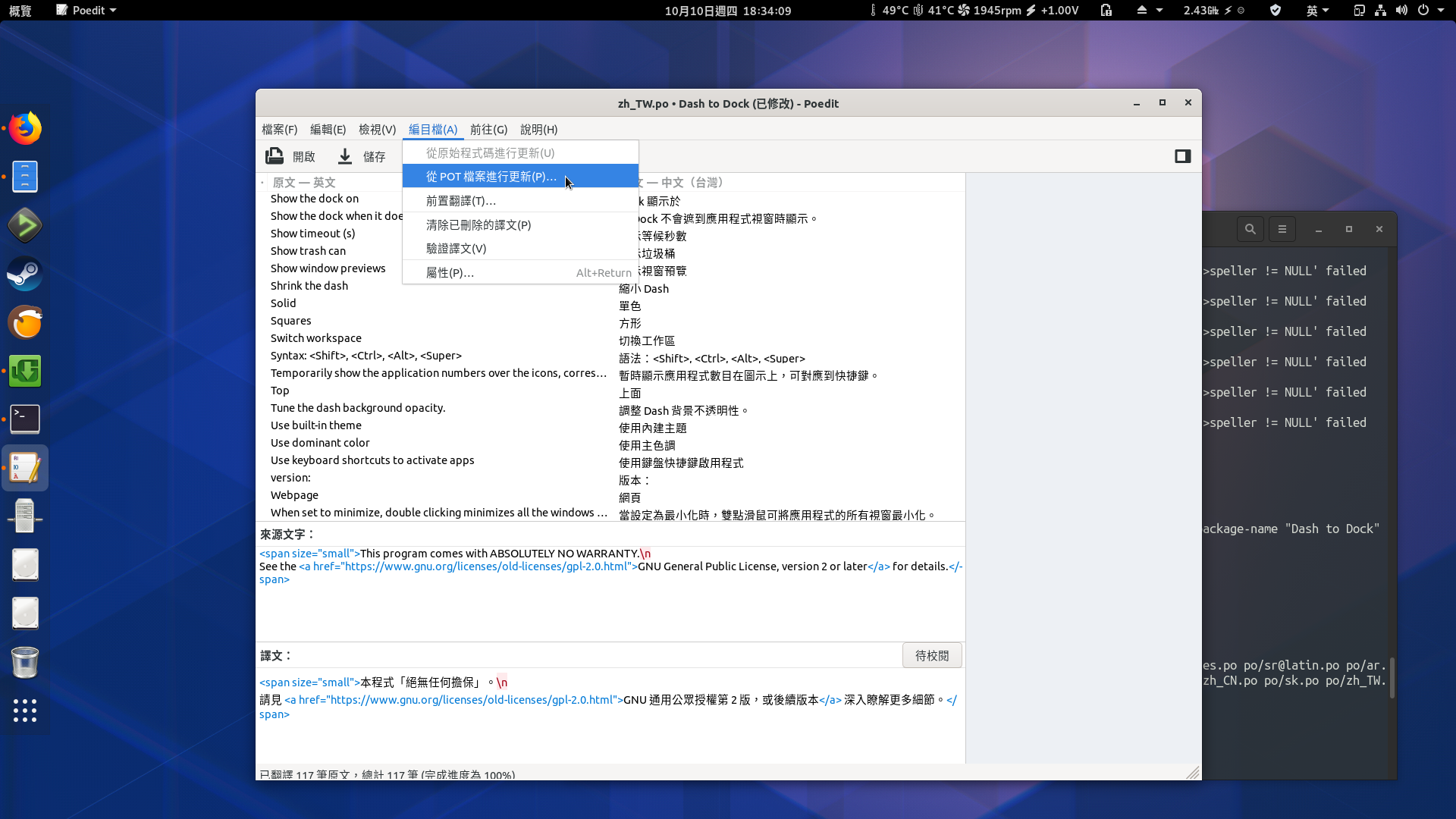This screenshot has width=1456, height=819.
Task: Click the green arrow diamond dock icon
Action: 25,225
